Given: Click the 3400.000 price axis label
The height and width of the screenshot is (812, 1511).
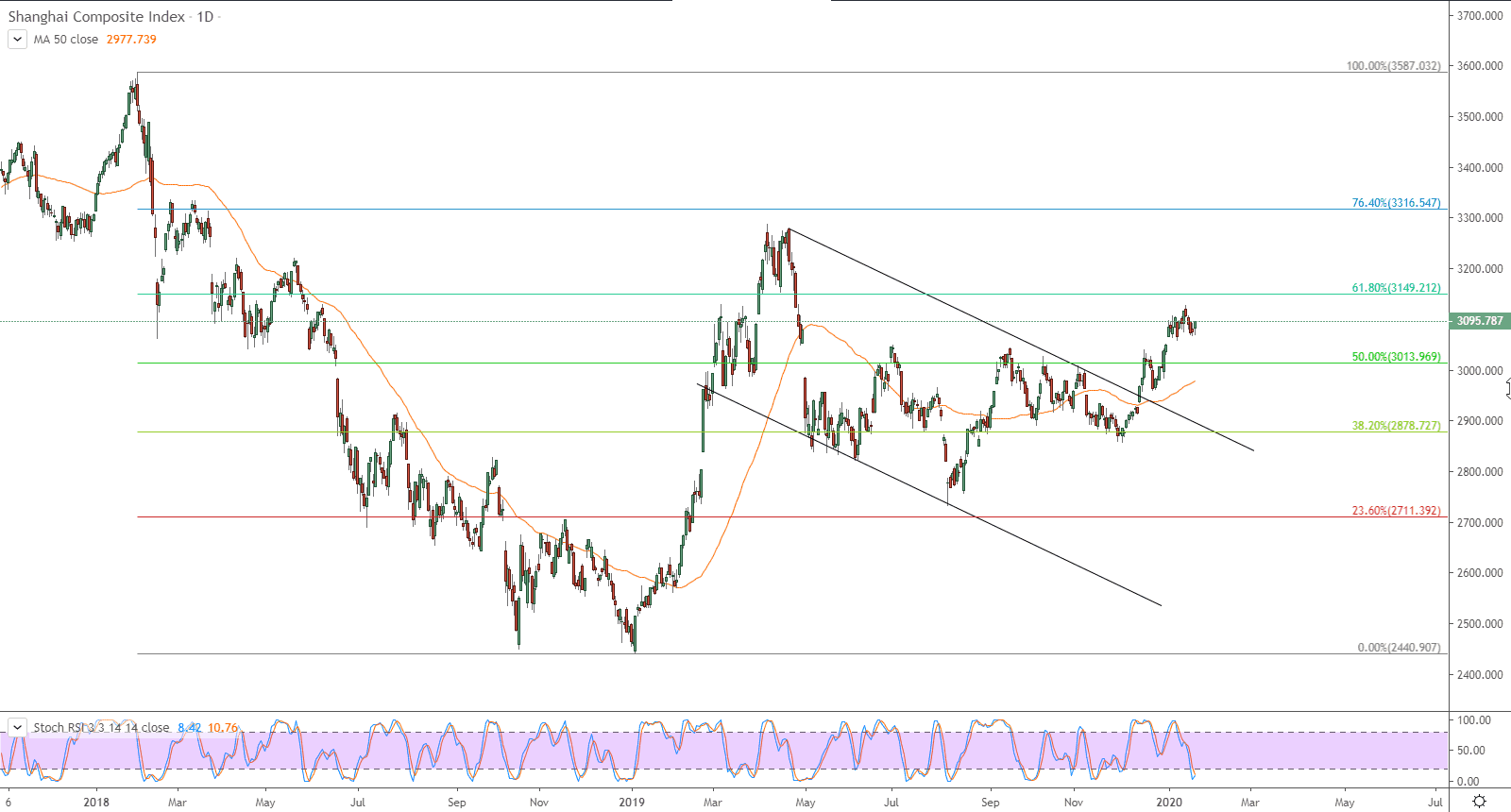Looking at the screenshot, I should [x=1480, y=168].
